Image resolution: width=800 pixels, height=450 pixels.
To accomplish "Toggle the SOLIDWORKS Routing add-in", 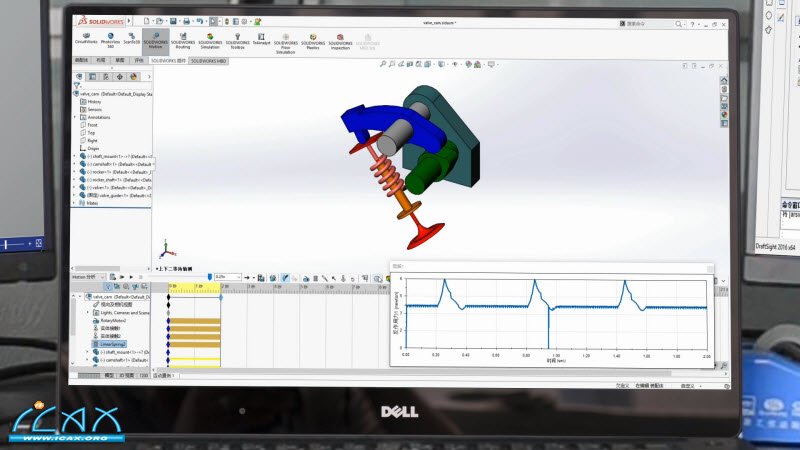I will point(183,40).
